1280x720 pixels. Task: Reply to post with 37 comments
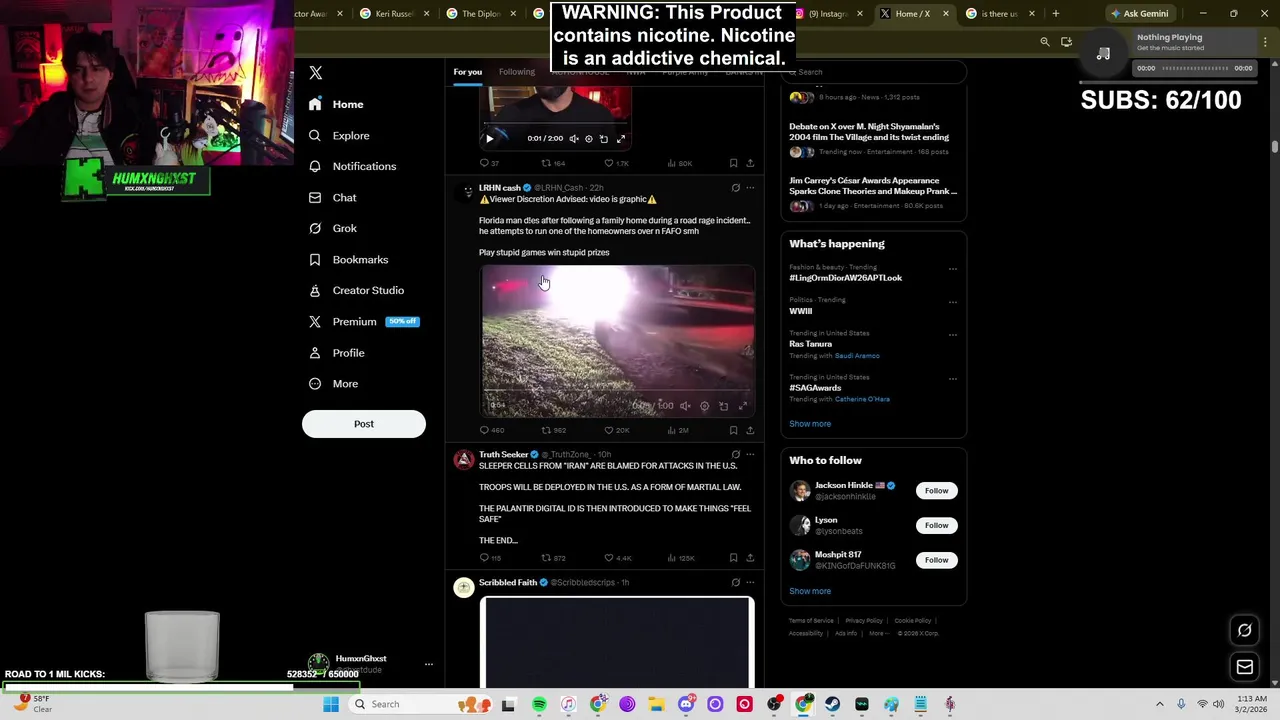pos(489,163)
